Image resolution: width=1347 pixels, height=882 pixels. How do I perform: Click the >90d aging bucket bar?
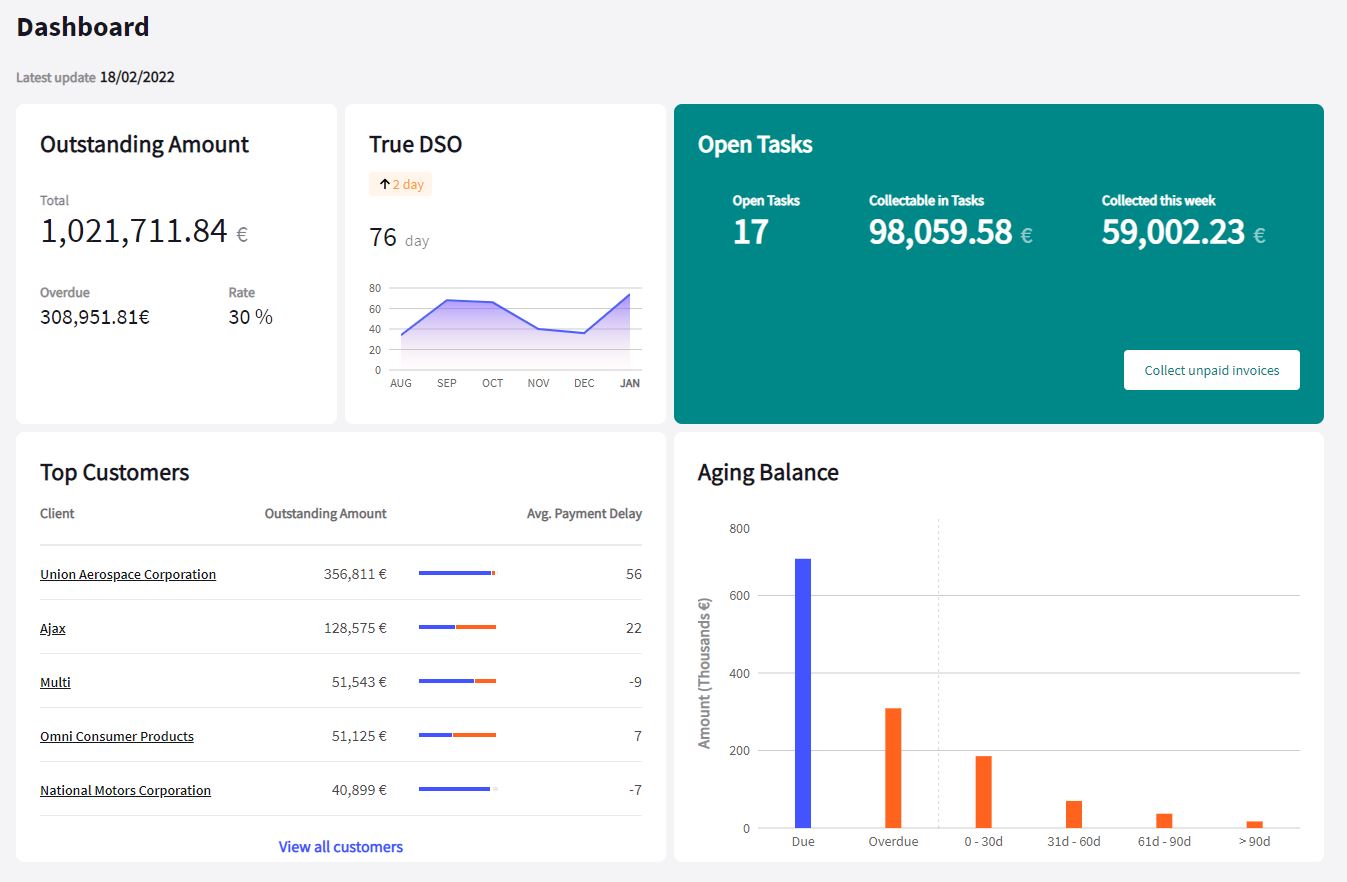[x=1254, y=823]
